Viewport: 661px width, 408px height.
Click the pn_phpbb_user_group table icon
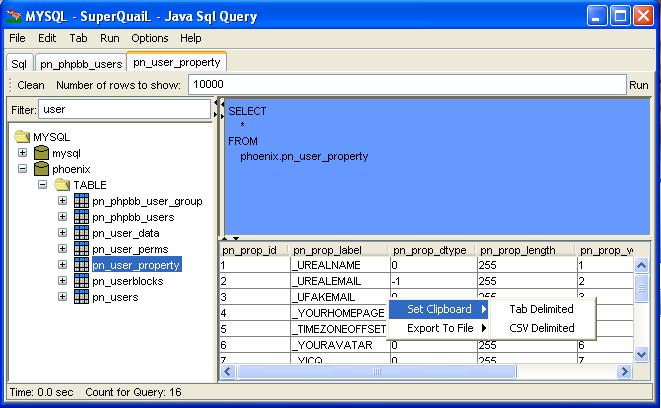pyautogui.click(x=81, y=201)
